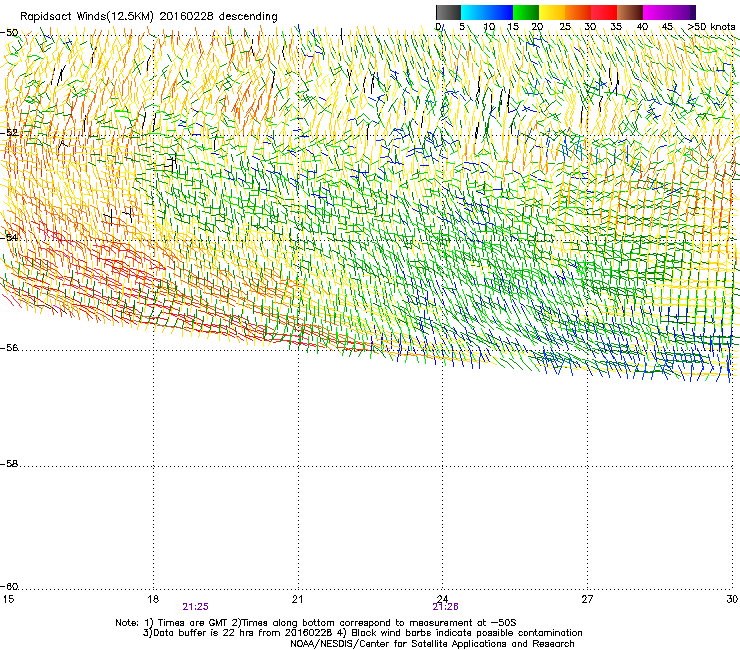Click the '30' longitude axis label
This screenshot has height=650, width=740.
pos(732,599)
